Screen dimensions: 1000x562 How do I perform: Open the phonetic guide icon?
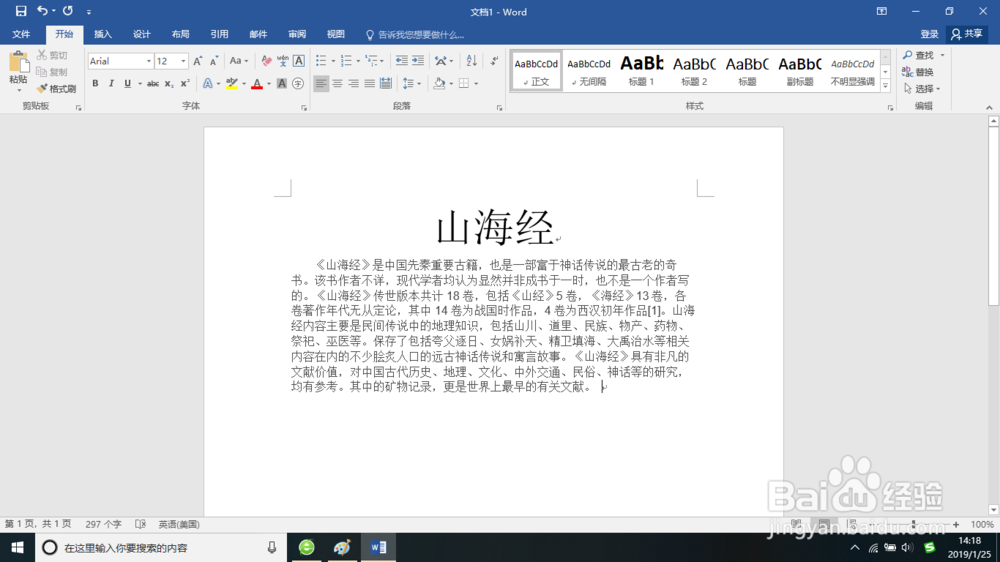click(283, 61)
